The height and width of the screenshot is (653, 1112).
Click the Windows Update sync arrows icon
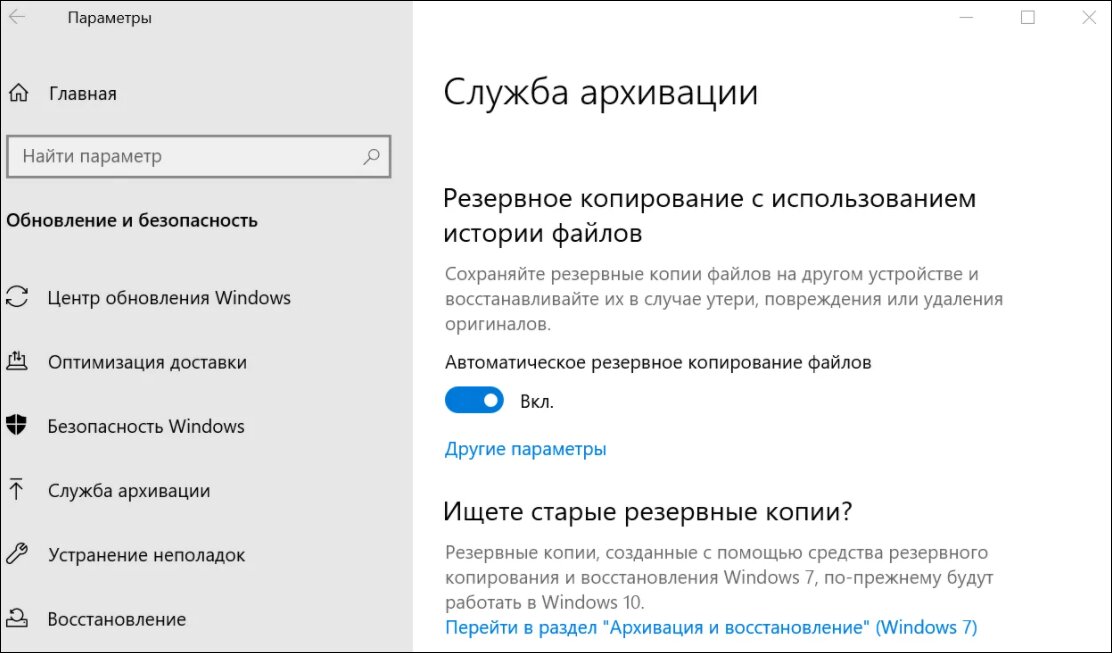coord(17,297)
